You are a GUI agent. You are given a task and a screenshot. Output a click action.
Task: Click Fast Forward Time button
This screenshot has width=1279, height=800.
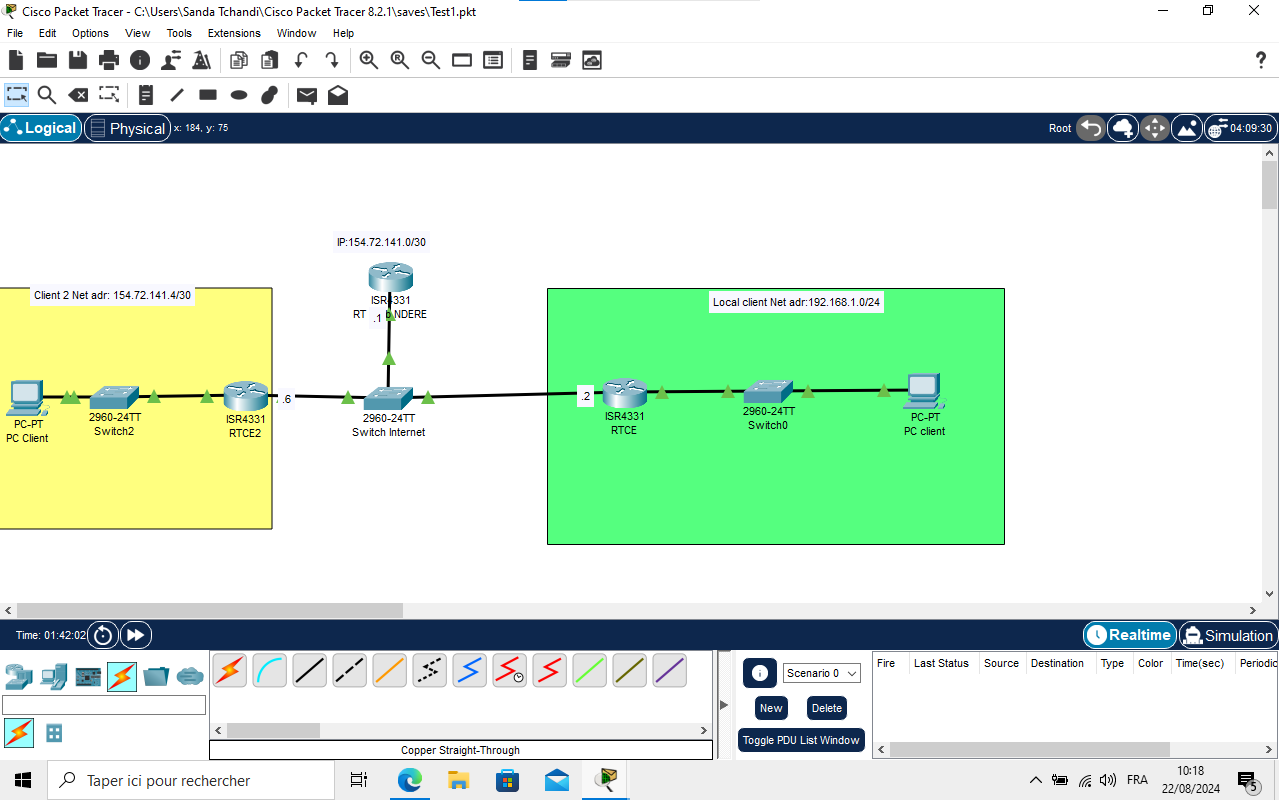(135, 635)
